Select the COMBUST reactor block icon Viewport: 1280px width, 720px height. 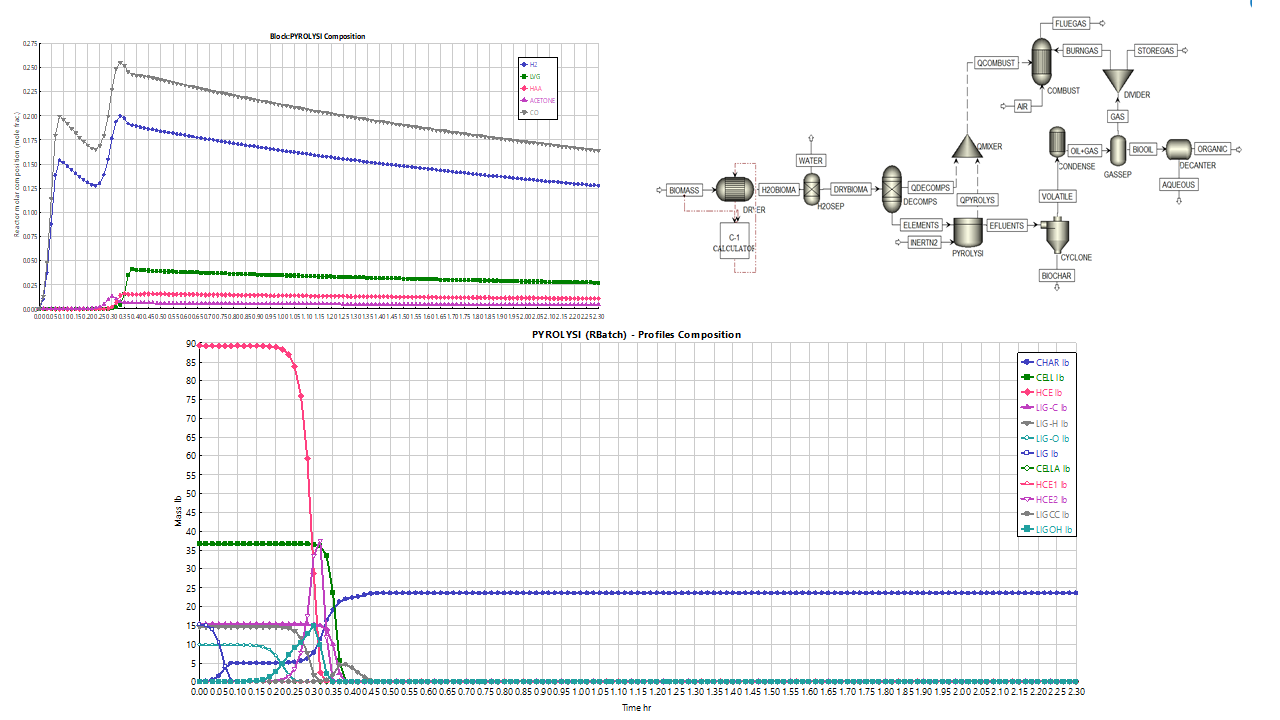click(x=1041, y=62)
